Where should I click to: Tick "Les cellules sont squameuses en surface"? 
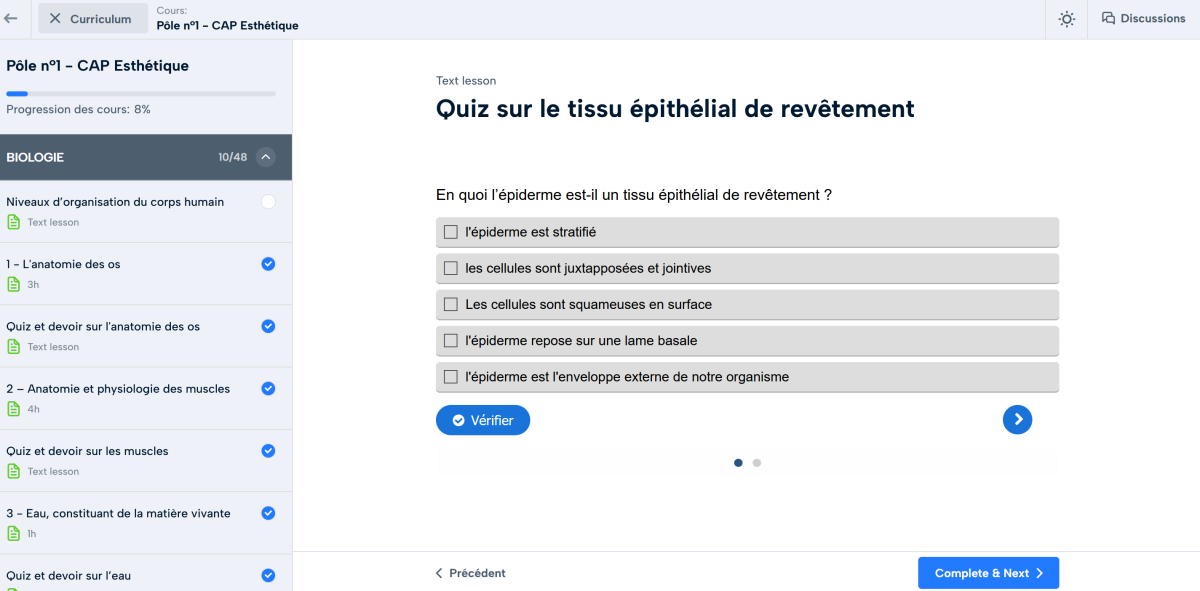tap(451, 304)
